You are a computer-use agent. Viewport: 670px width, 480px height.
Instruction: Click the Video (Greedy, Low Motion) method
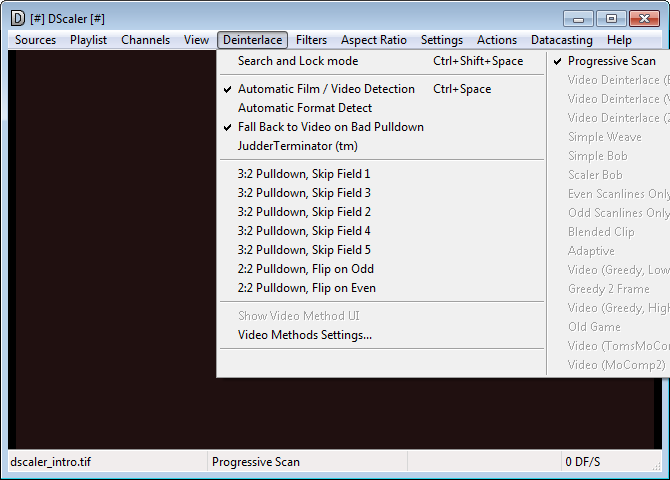[609, 270]
